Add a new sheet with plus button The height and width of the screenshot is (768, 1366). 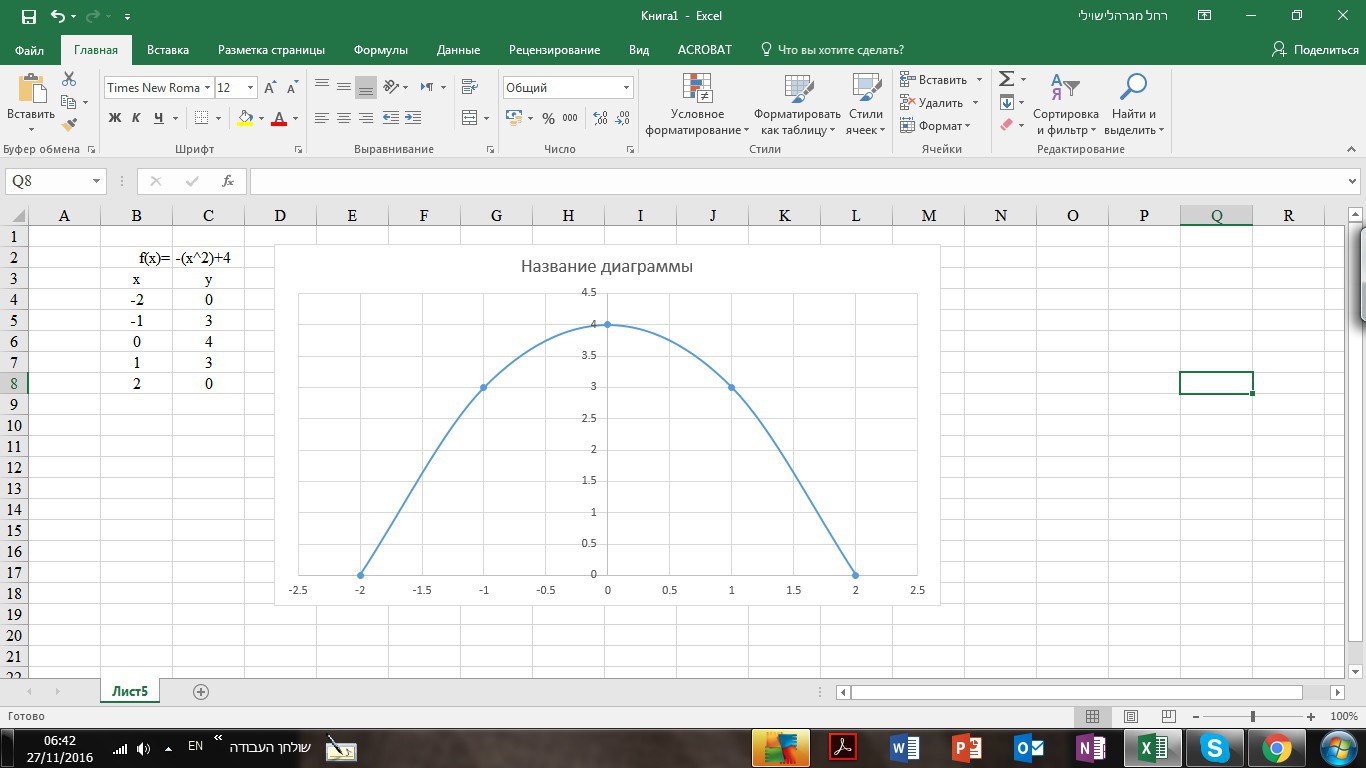(201, 691)
